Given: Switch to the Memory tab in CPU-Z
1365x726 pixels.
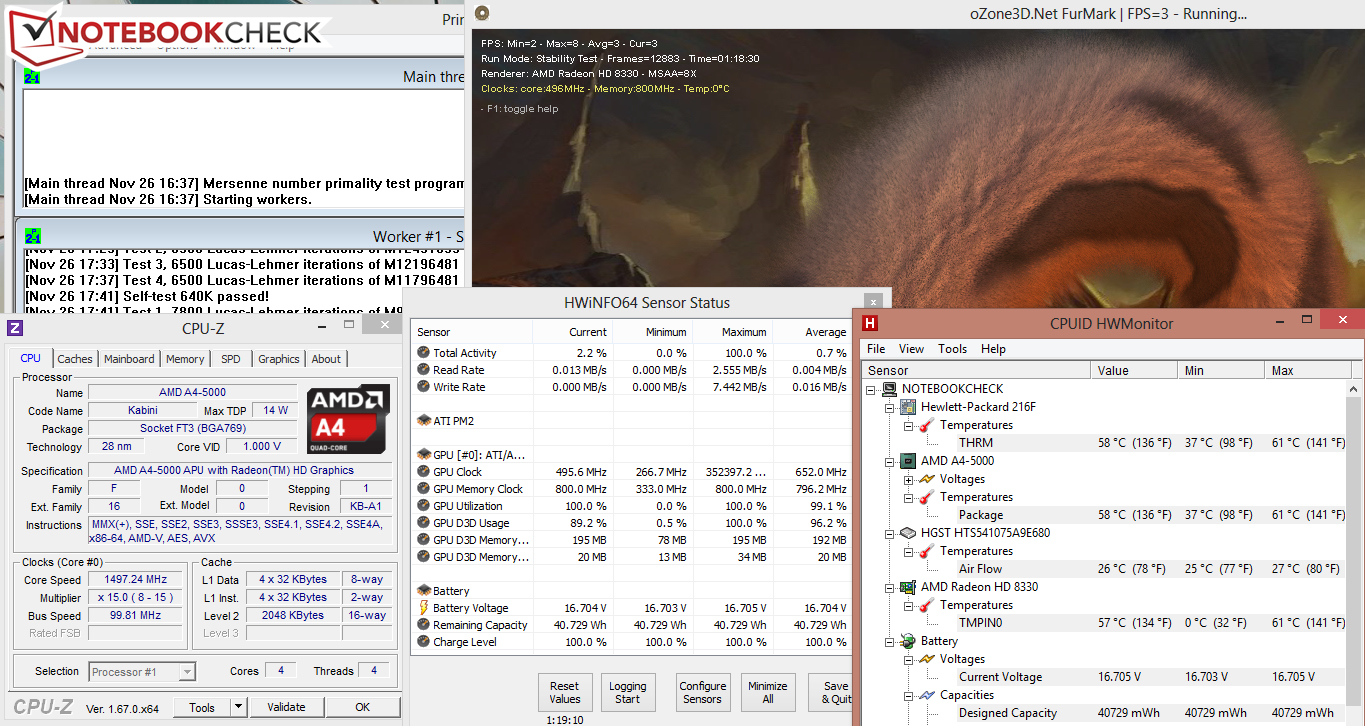Looking at the screenshot, I should (185, 359).
